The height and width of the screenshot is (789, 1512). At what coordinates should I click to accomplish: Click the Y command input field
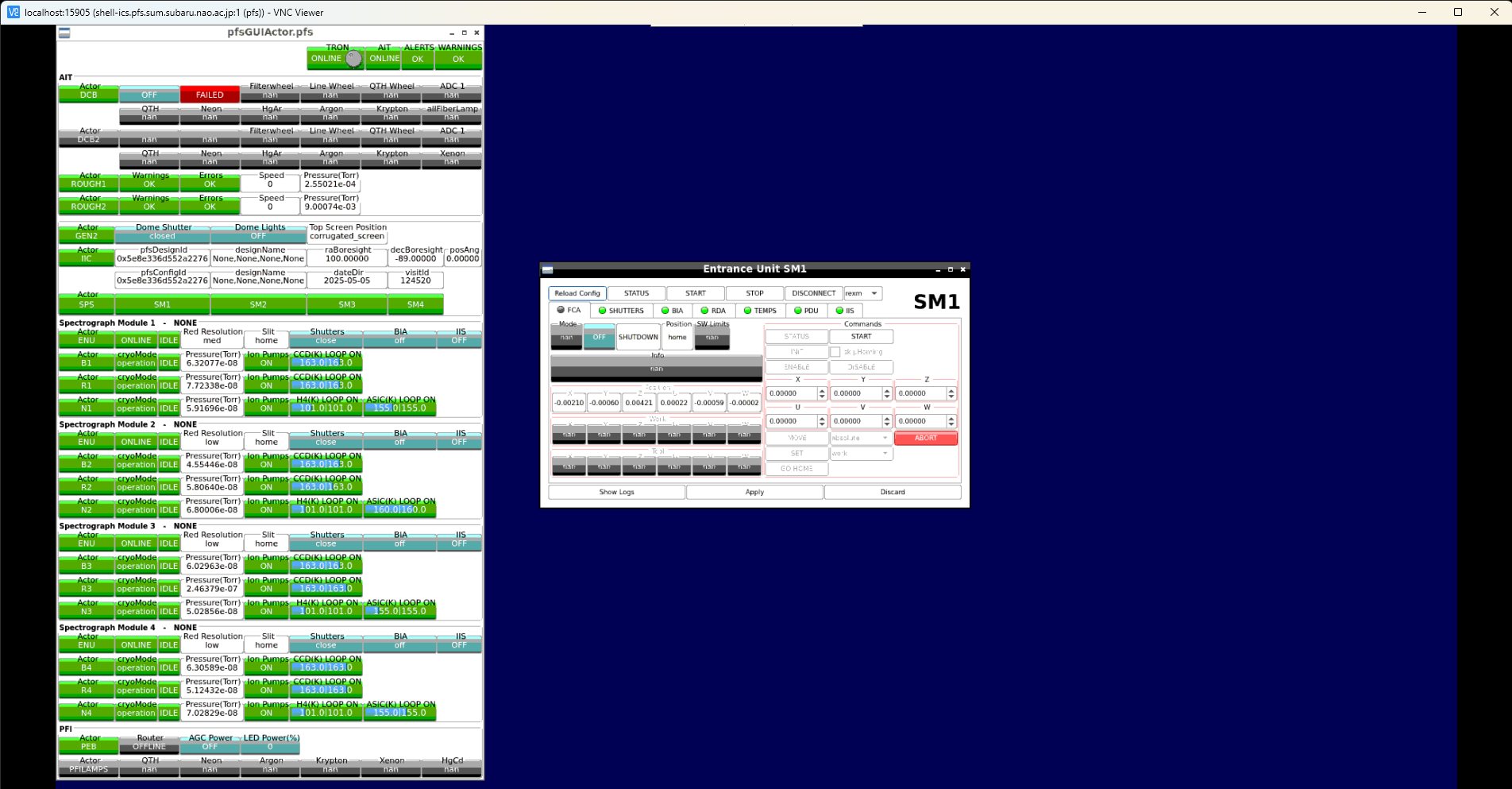(855, 393)
